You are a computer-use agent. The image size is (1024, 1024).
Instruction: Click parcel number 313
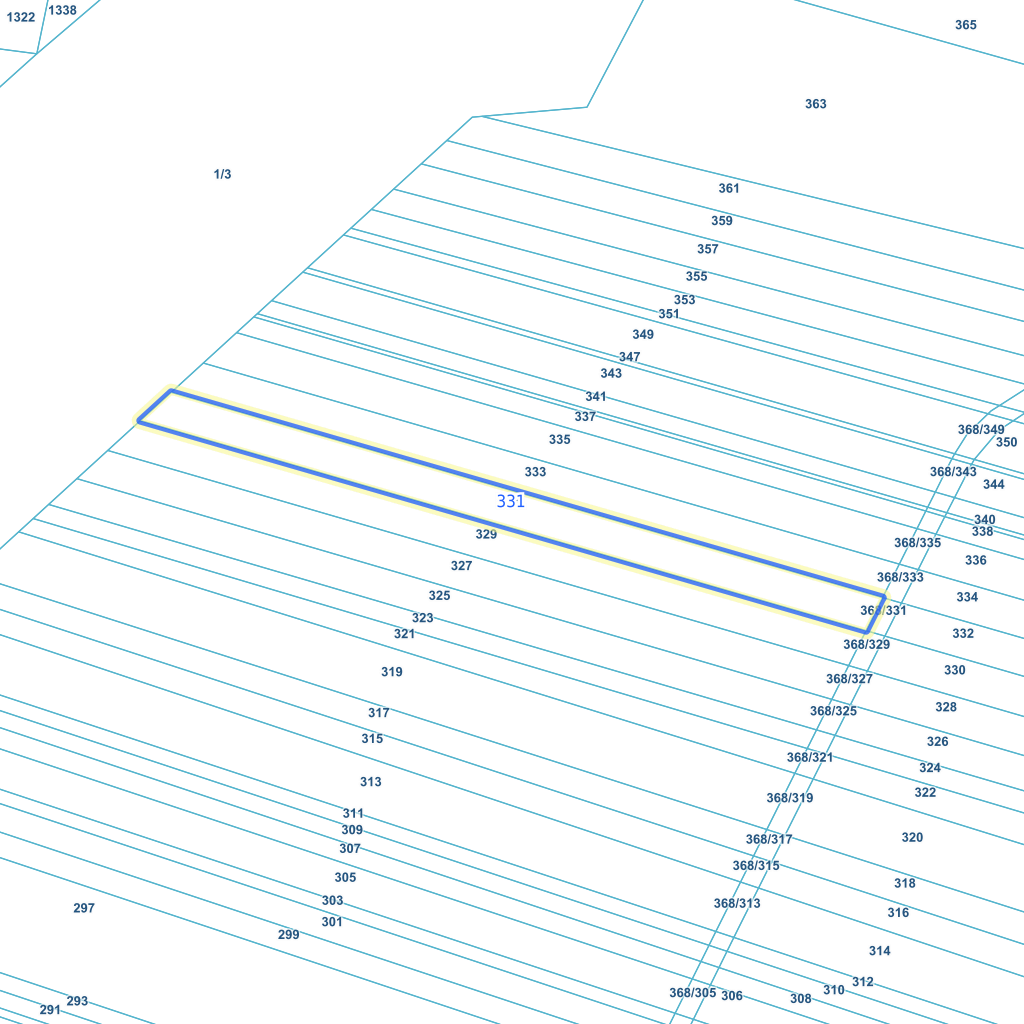click(371, 782)
